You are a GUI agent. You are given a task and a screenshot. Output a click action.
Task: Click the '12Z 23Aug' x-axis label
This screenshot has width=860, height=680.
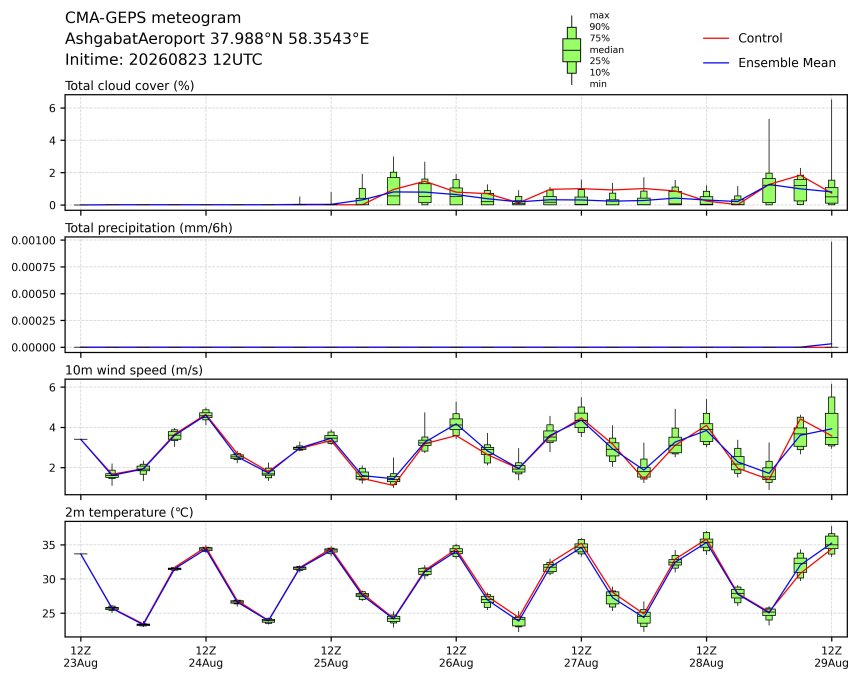tap(81, 657)
